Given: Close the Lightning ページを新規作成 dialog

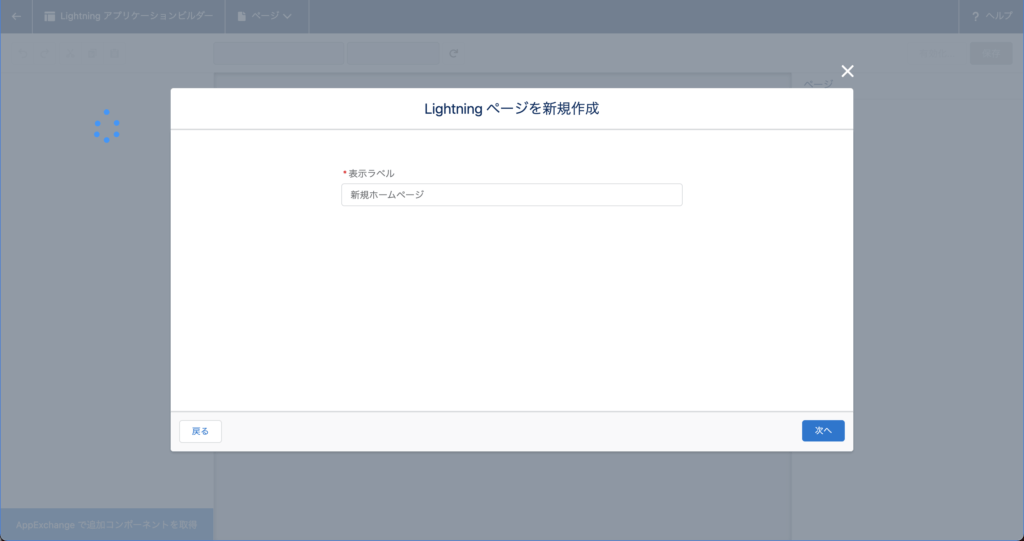Looking at the screenshot, I should point(847,71).
